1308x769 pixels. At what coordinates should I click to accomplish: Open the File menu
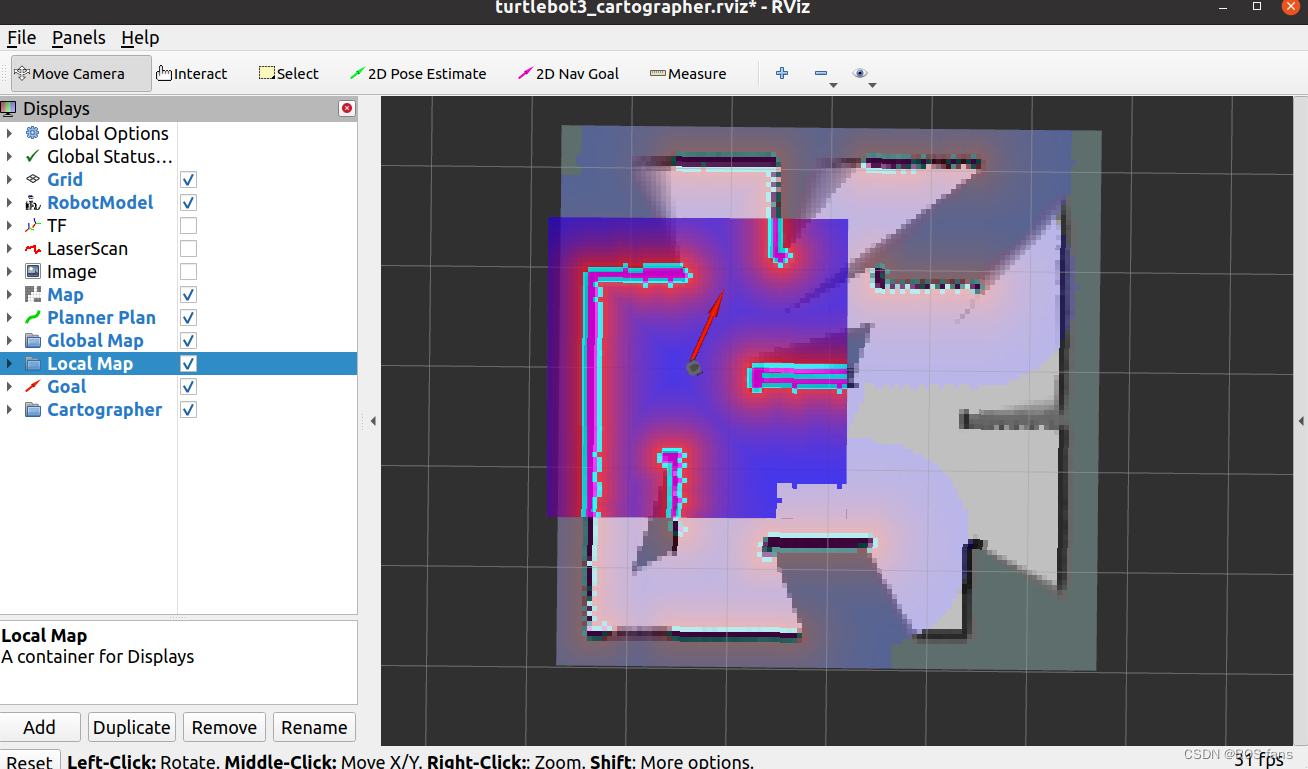pos(21,38)
